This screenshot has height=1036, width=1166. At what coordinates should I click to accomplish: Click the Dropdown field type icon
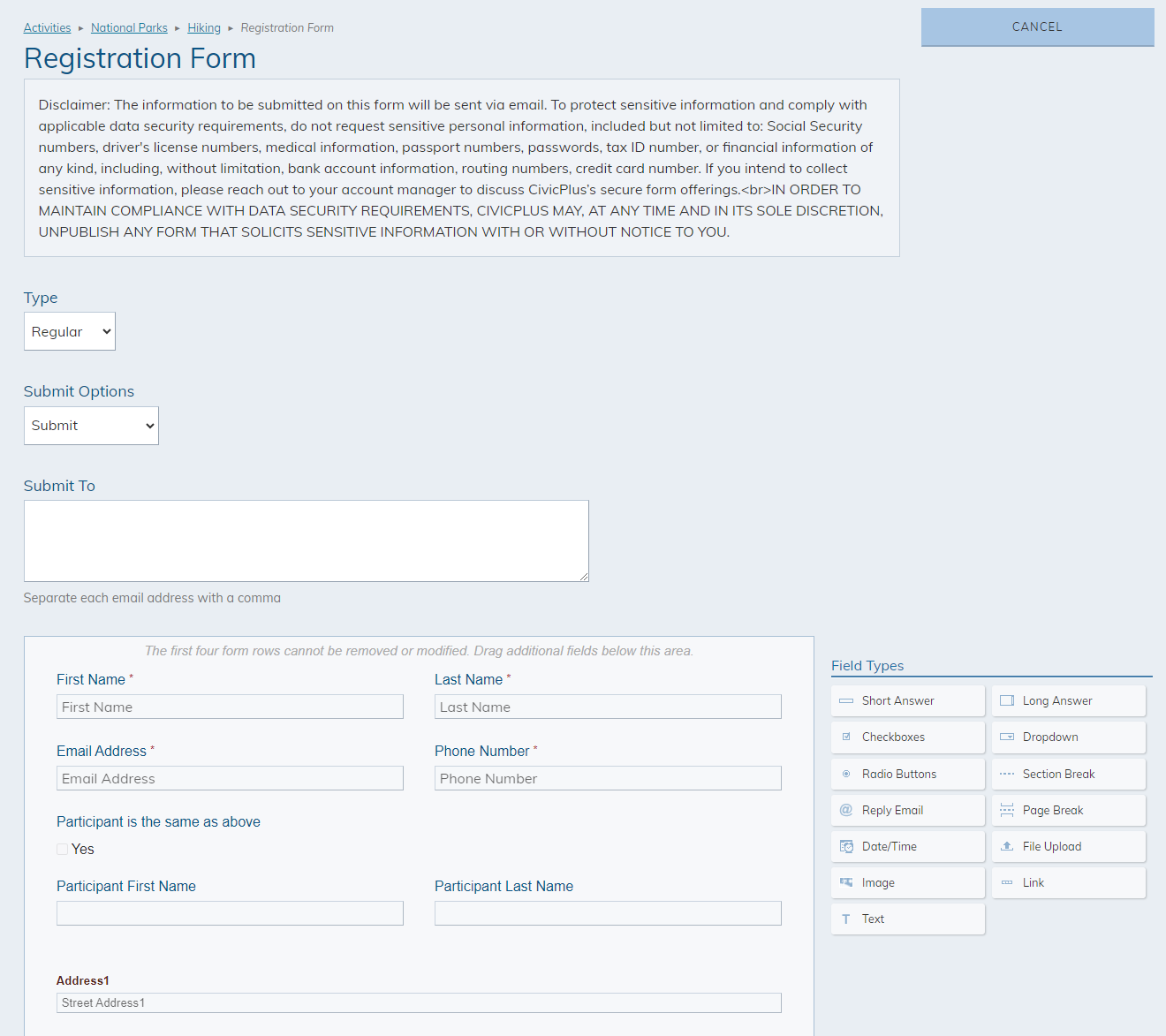tap(1007, 737)
